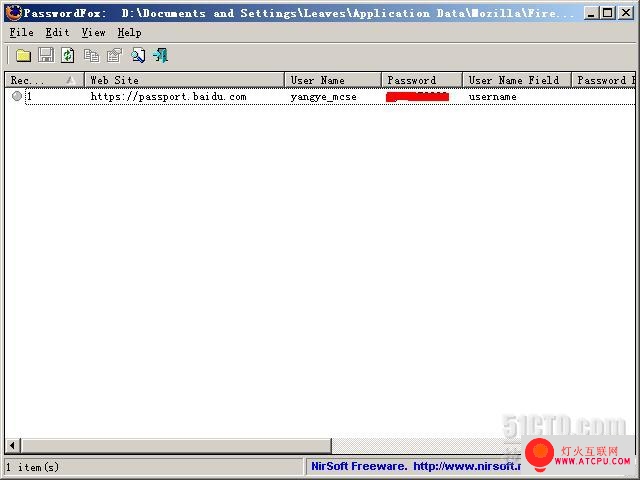This screenshot has width=640, height=480.
Task: Click the yangye_mcse user name cell
Action: (x=323, y=97)
